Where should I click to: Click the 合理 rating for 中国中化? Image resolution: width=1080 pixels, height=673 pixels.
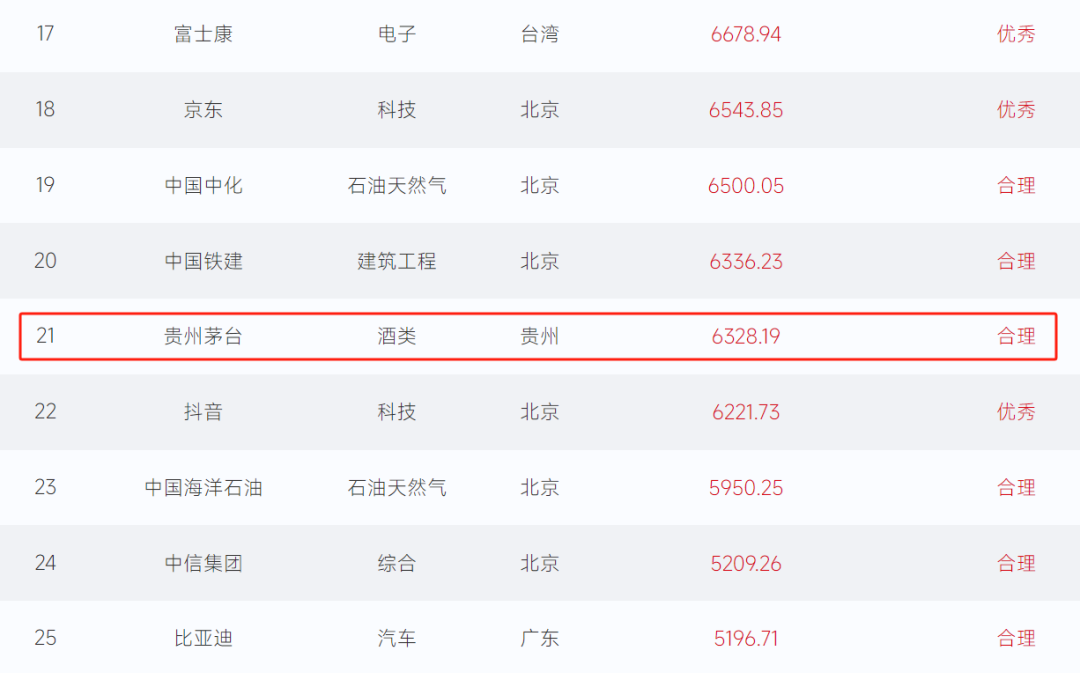click(1016, 186)
